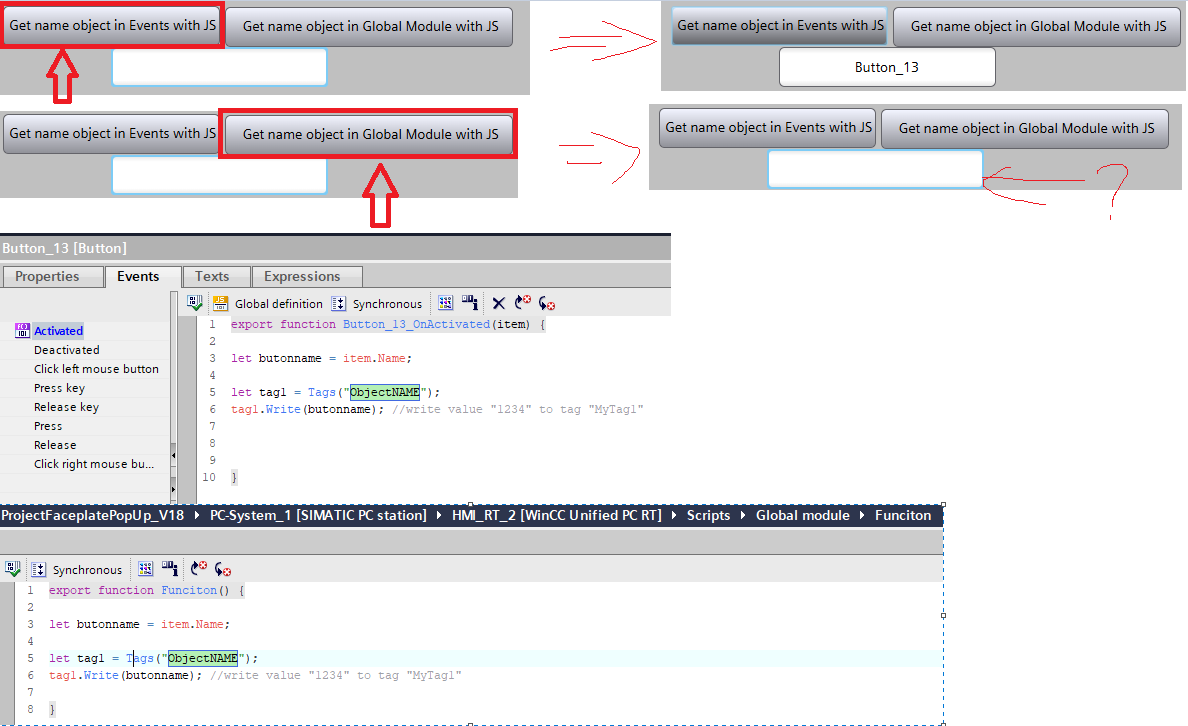Click object info icon in Funciton editor toolbar
The width and height of the screenshot is (1188, 726).
(x=170, y=568)
